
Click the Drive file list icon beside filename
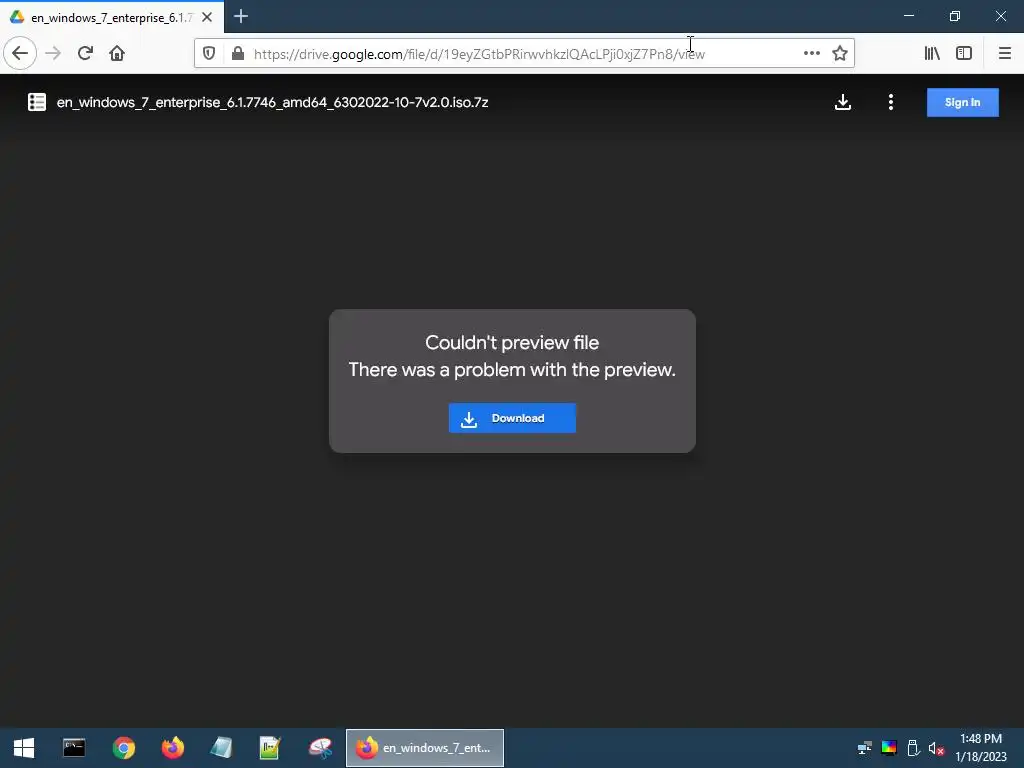pos(37,102)
